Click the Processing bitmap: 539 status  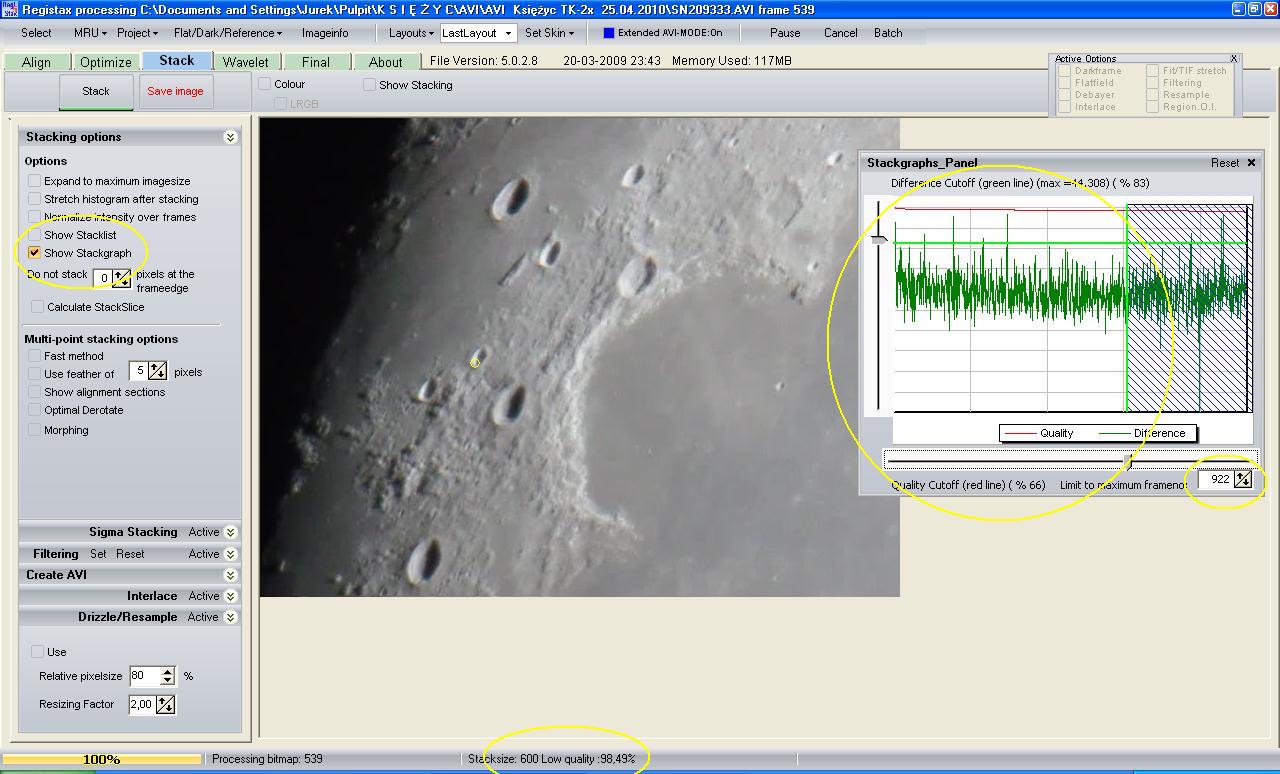[267, 760]
